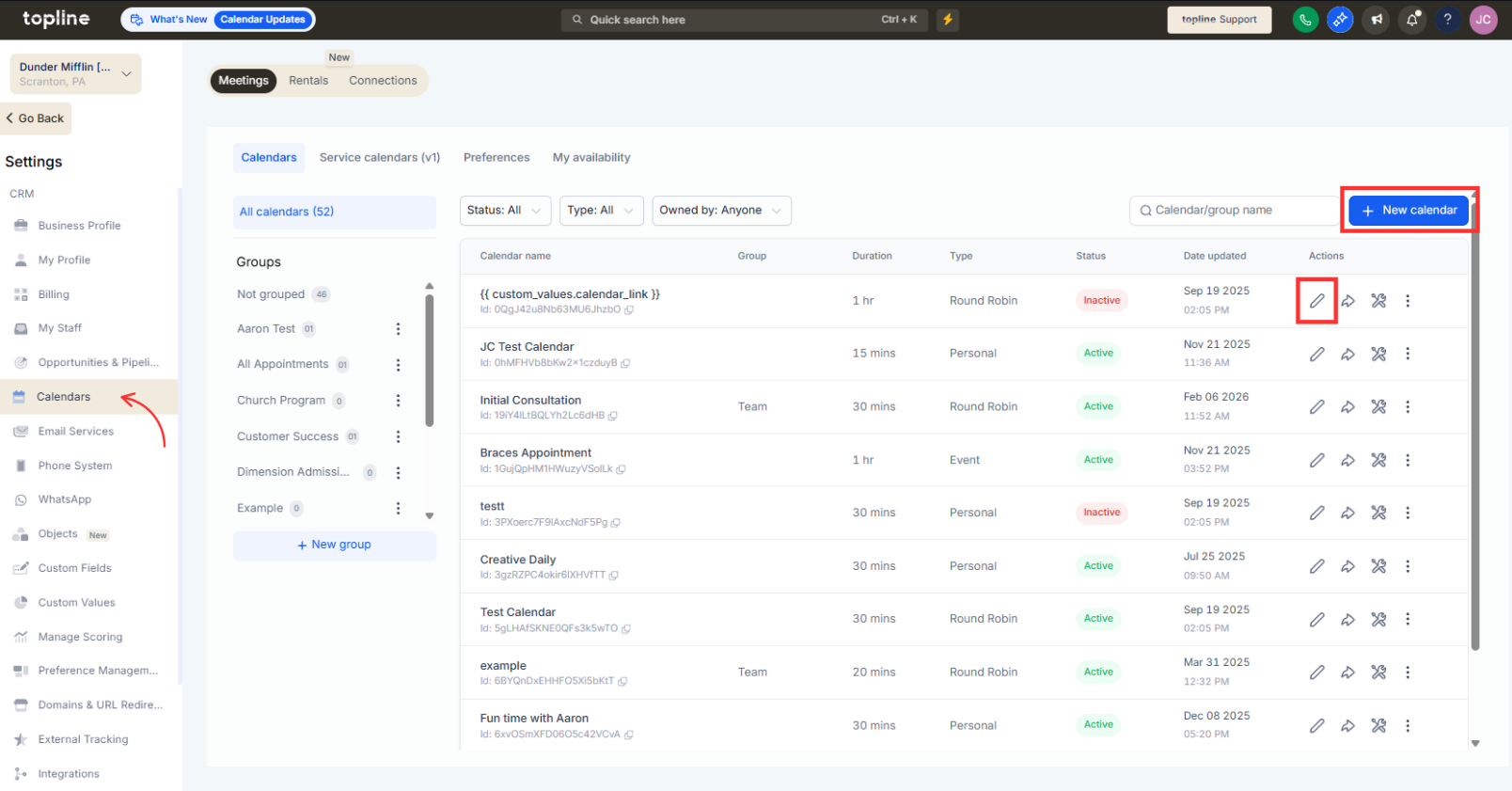Open more options for All Appointments group
This screenshot has width=1512, height=791.
[398, 365]
